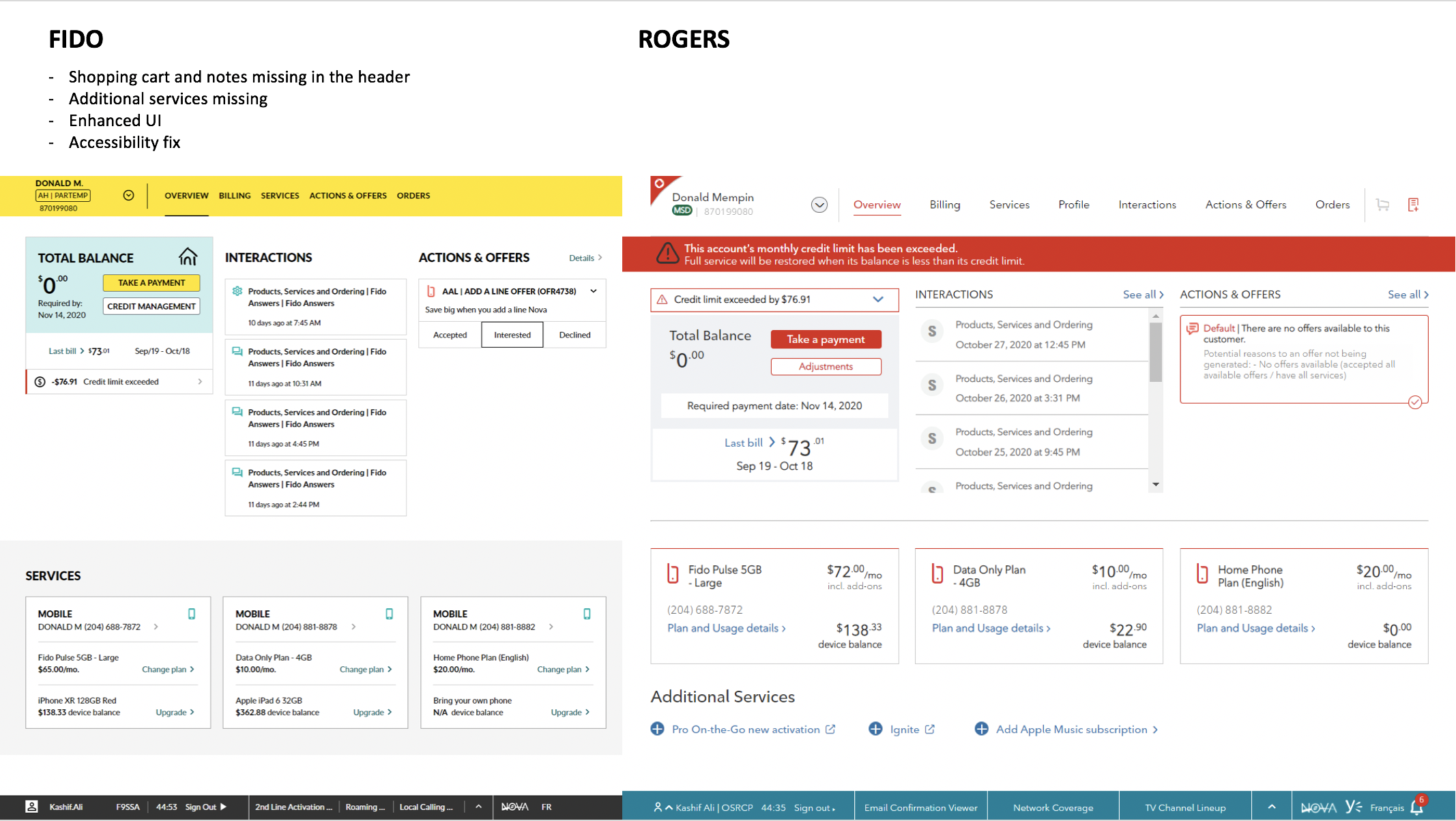Click the phone icon on Data Only Plan card
Viewport: 1456px width, 821px height.
pyautogui.click(x=937, y=573)
